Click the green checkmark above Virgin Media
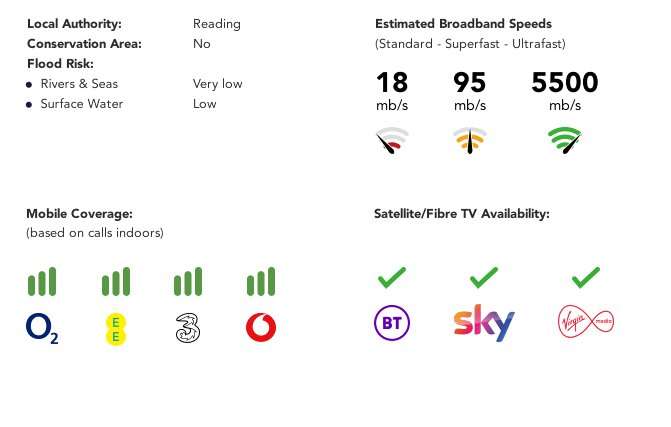Image resolution: width=671 pixels, height=427 pixels. [x=586, y=277]
